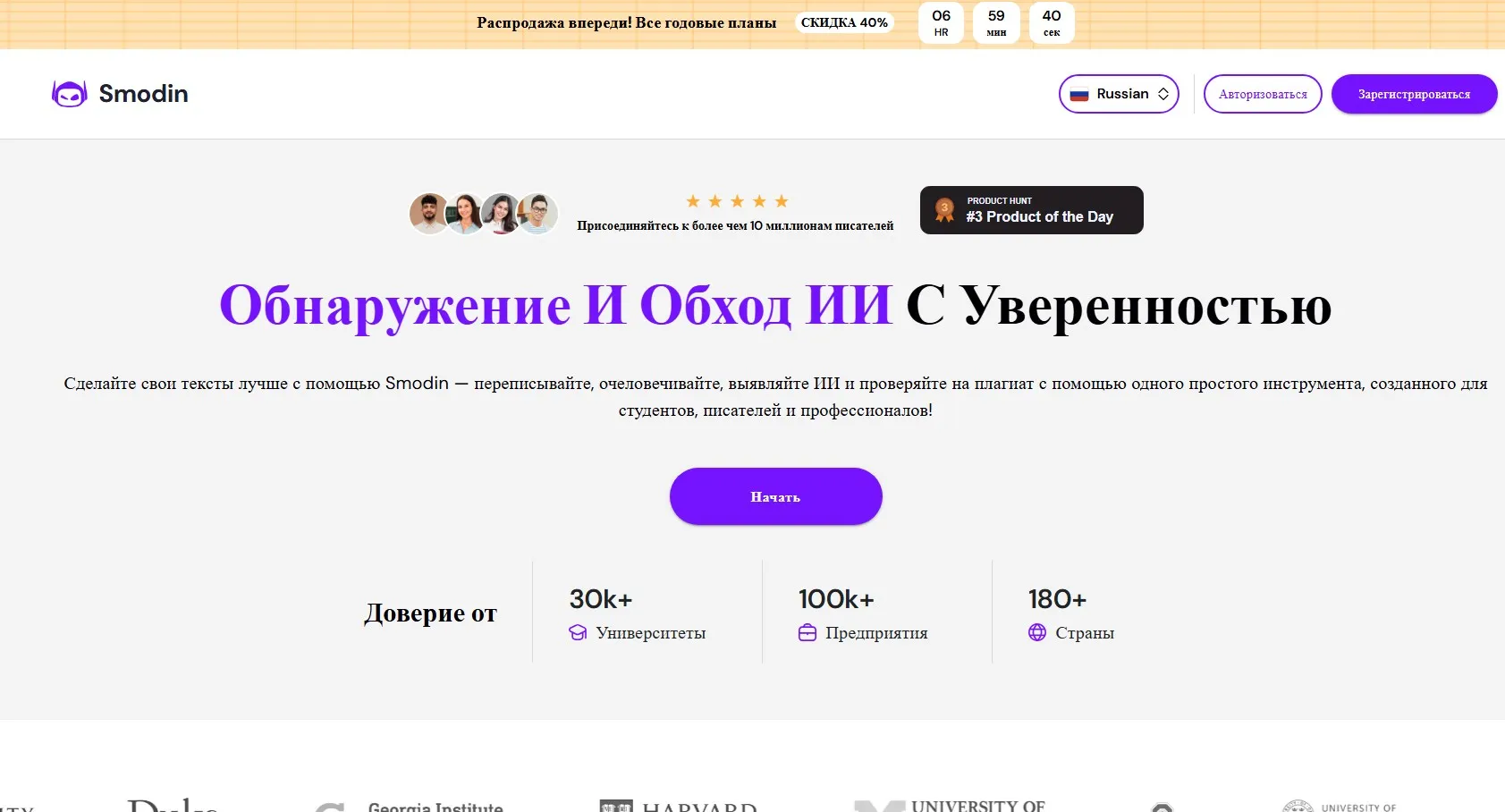Click the Доверие от heading

click(430, 613)
